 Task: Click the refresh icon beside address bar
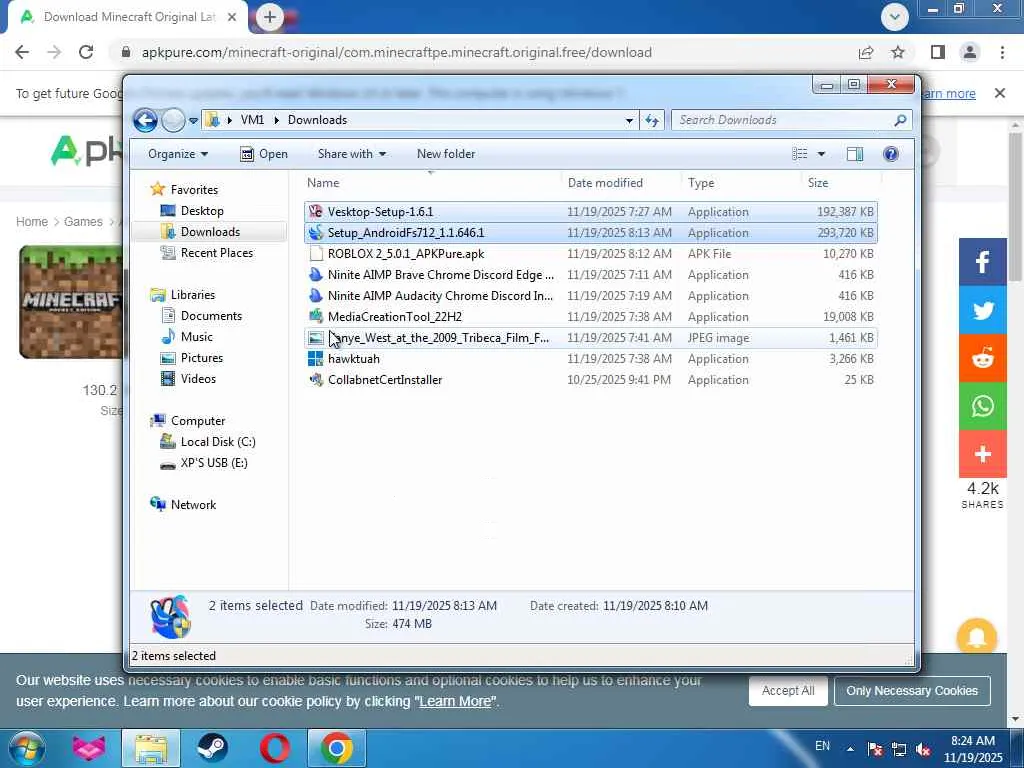pyautogui.click(x=652, y=120)
